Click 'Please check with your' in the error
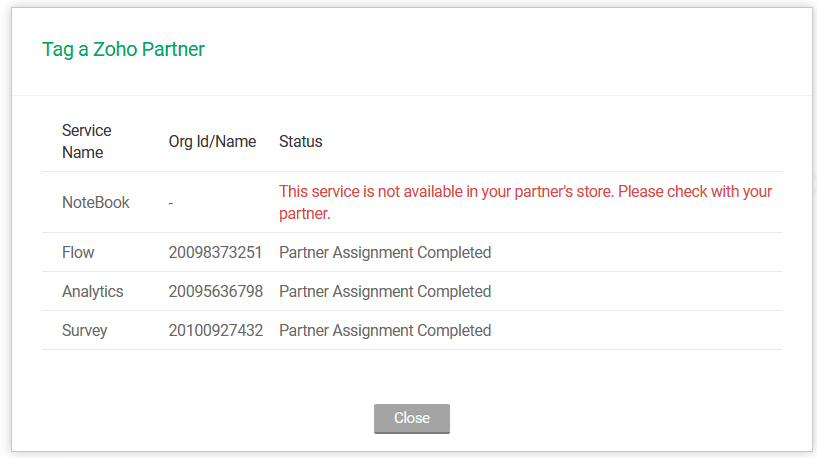 coord(688,191)
